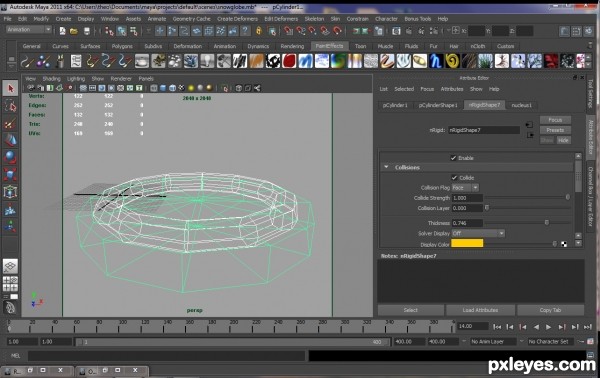This screenshot has width=600, height=378.
Task: Click the nRigid name input field
Action: 484,130
